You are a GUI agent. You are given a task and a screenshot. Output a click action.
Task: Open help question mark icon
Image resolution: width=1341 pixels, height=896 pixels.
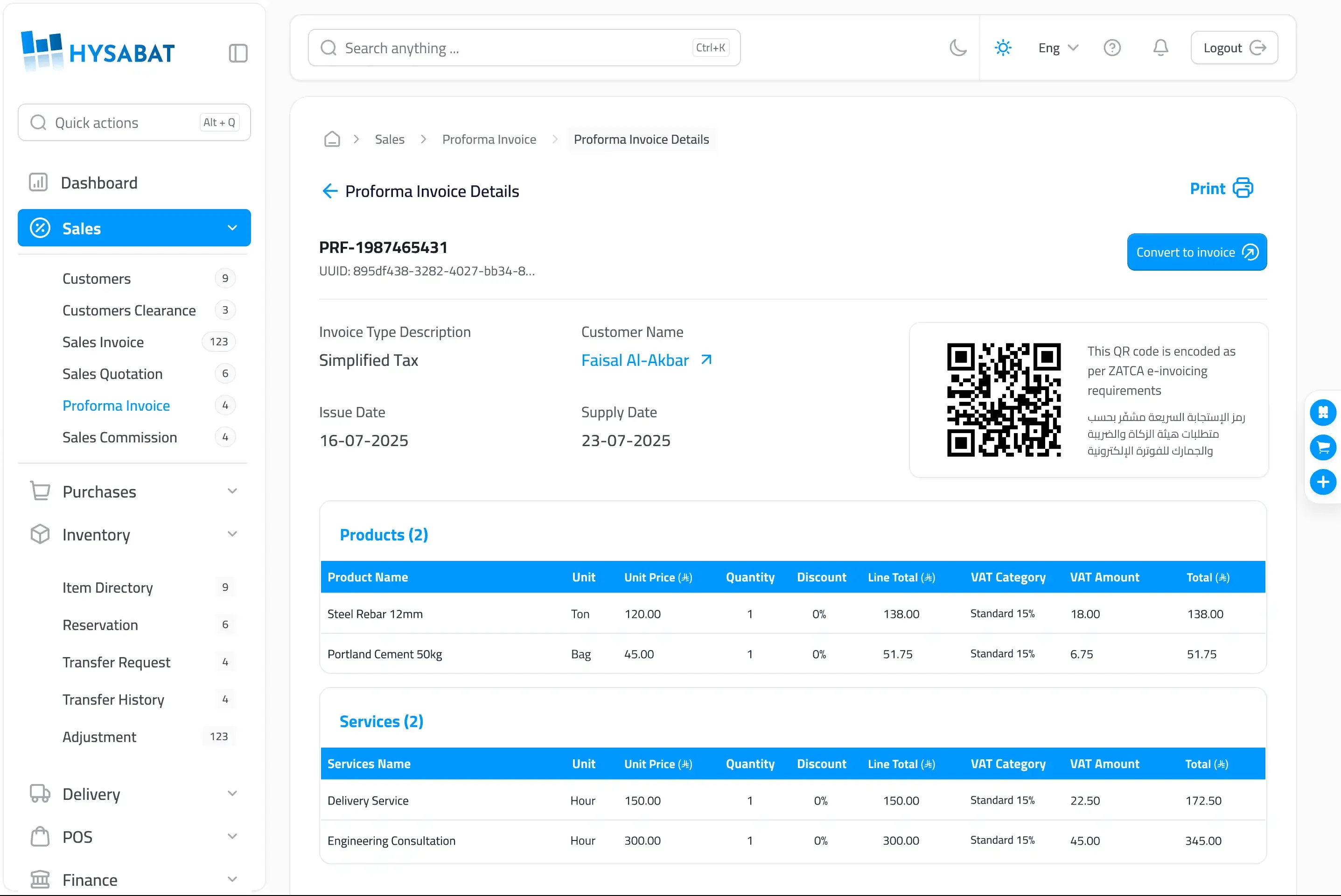point(1112,48)
